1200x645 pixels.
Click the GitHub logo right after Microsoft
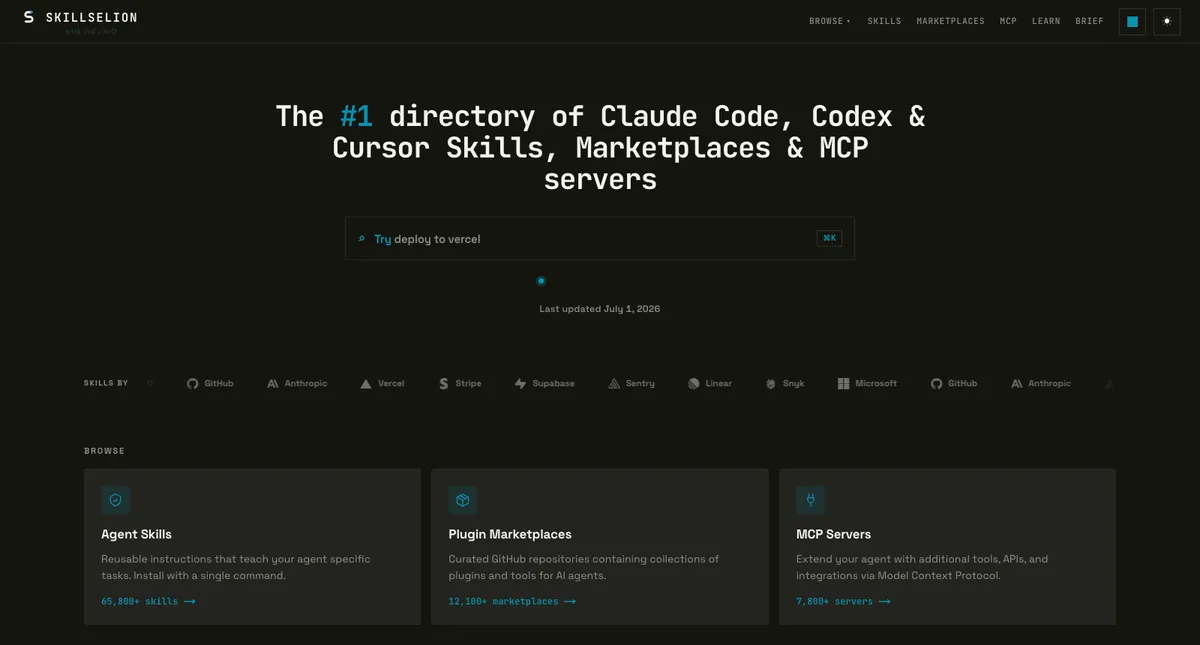[936, 384]
